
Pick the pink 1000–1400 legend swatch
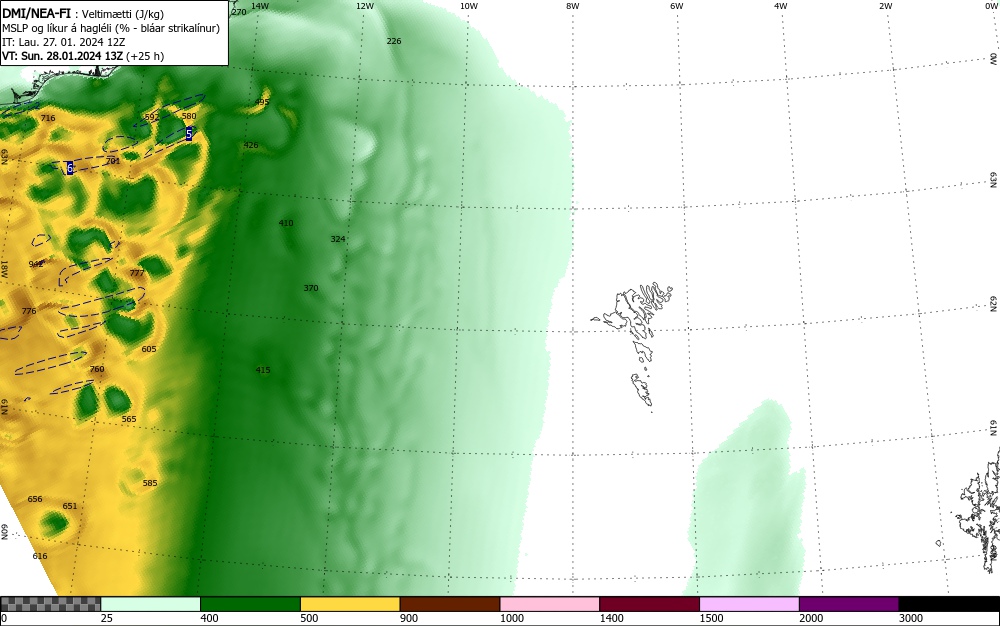coord(550,604)
